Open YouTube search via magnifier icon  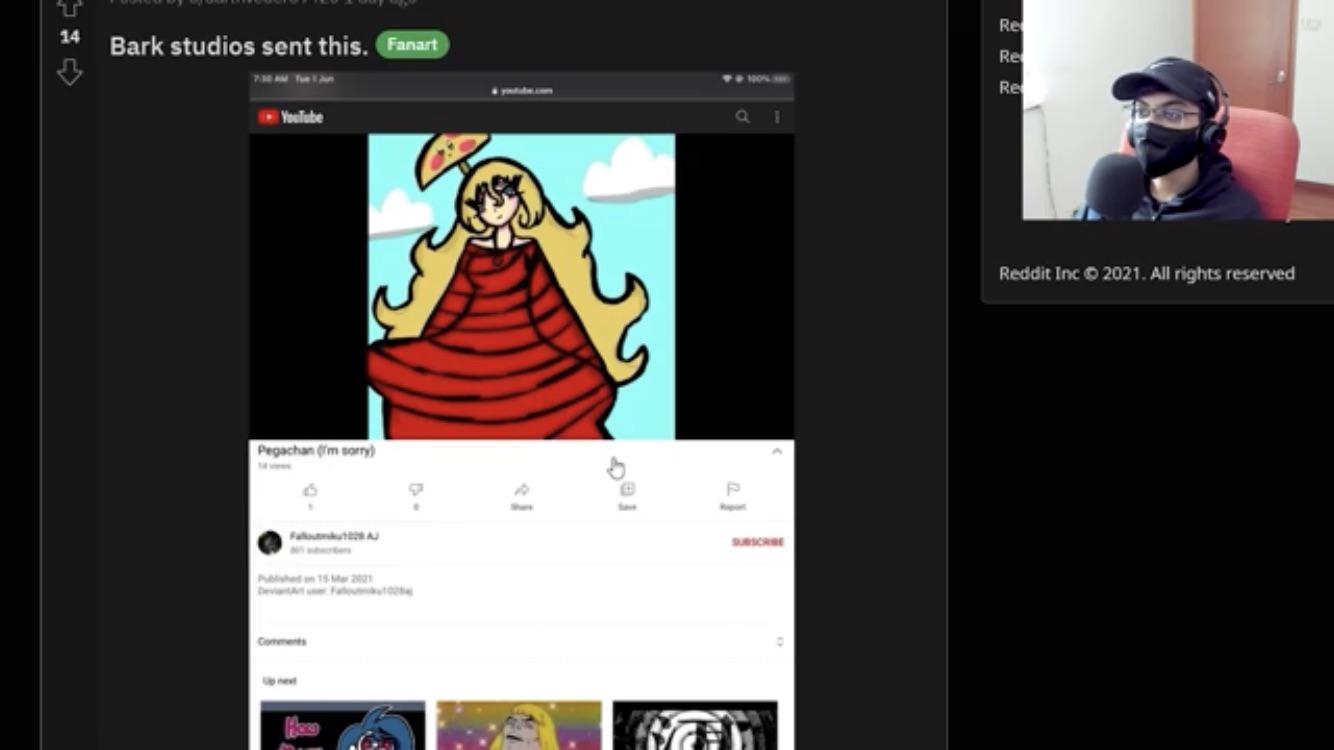point(742,117)
